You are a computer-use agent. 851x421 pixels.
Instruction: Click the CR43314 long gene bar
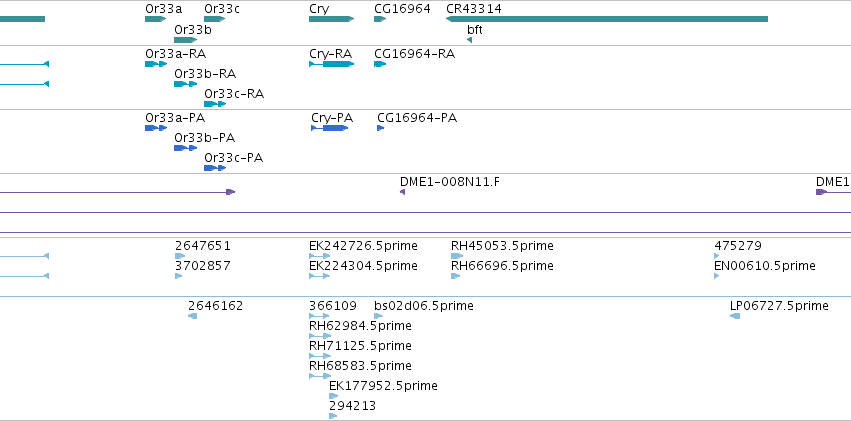pos(607,19)
